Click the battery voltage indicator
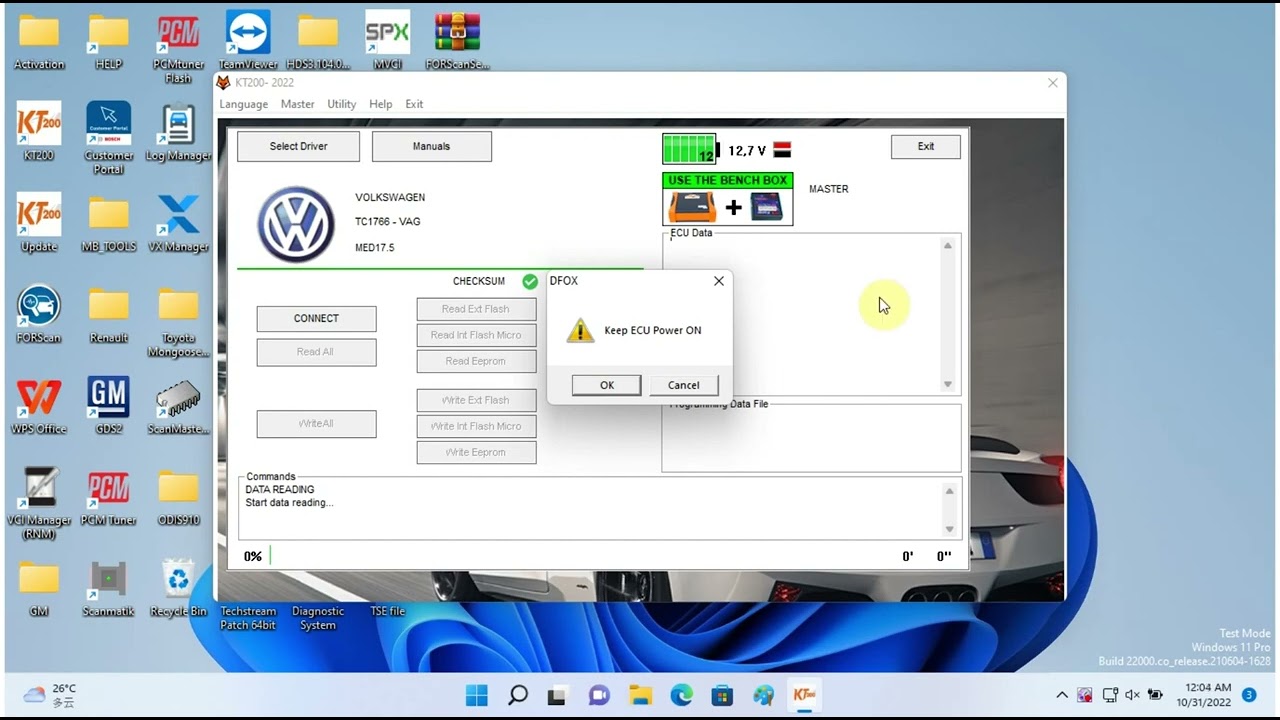The image size is (1280, 720). tap(690, 150)
